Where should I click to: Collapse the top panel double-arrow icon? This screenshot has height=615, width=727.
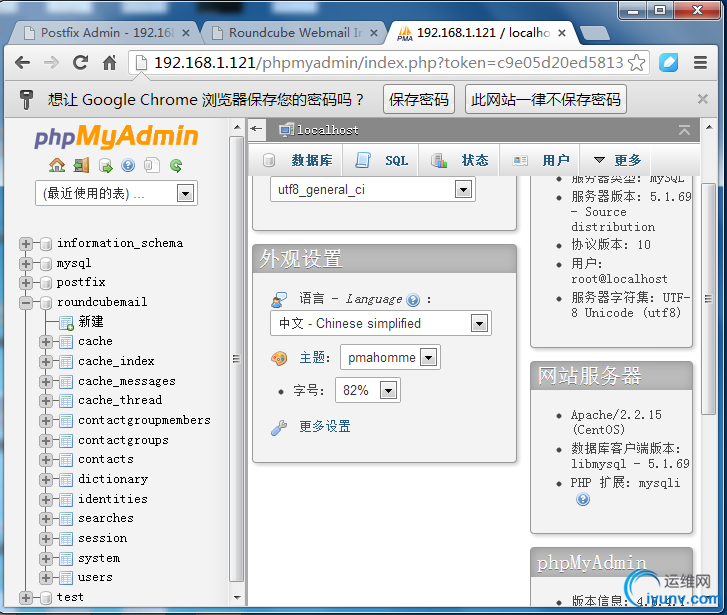click(x=684, y=130)
